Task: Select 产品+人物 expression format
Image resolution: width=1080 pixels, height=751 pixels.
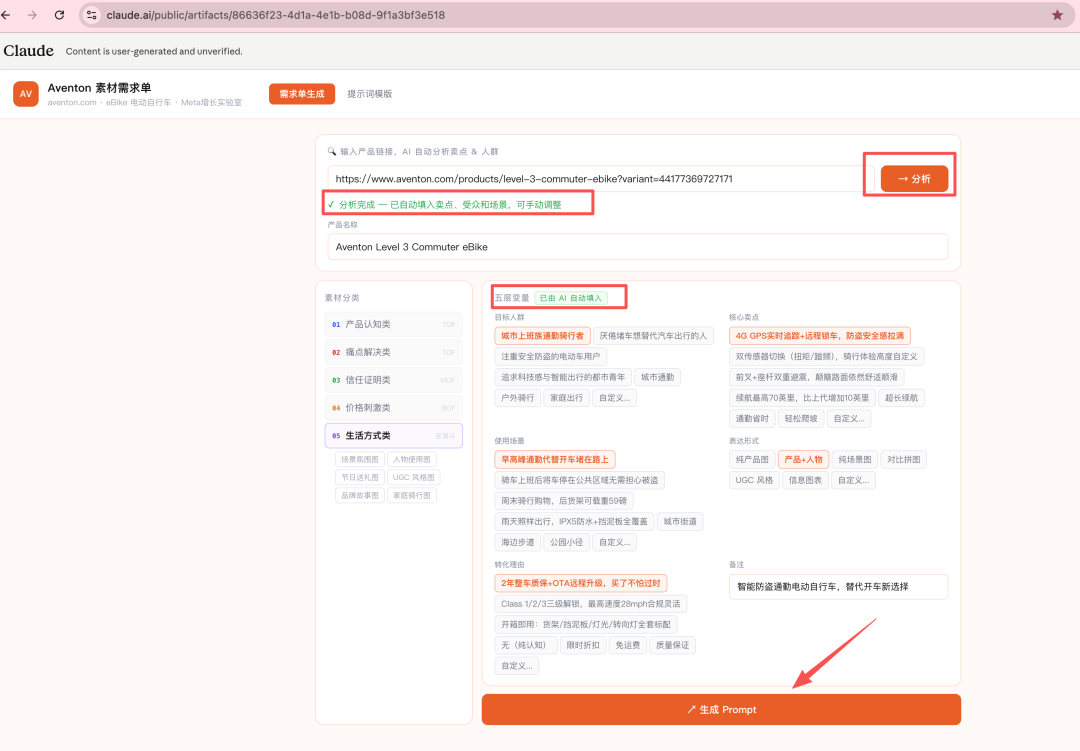Action: (x=803, y=460)
